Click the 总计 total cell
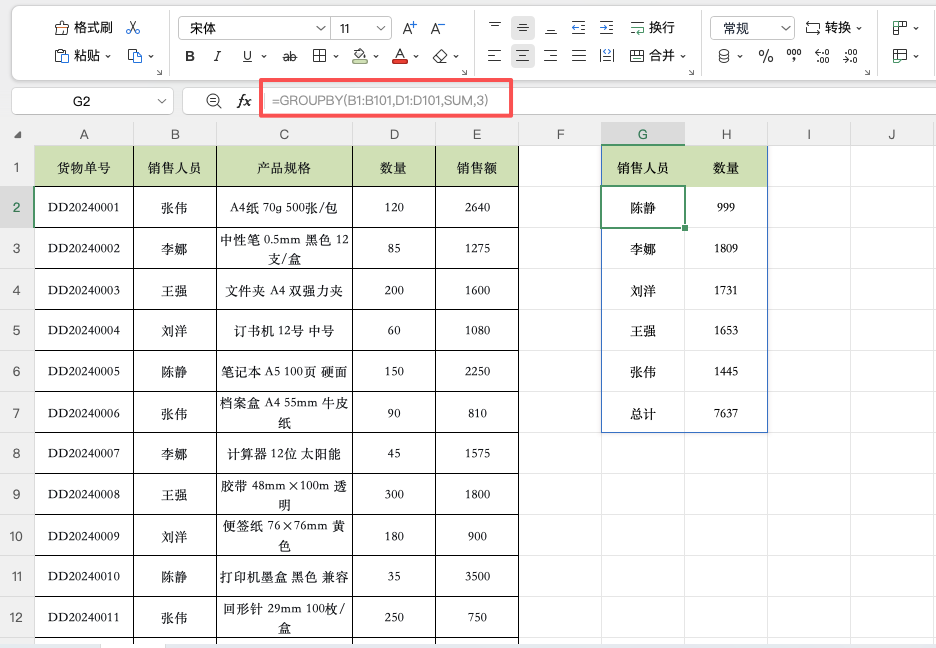 643,413
